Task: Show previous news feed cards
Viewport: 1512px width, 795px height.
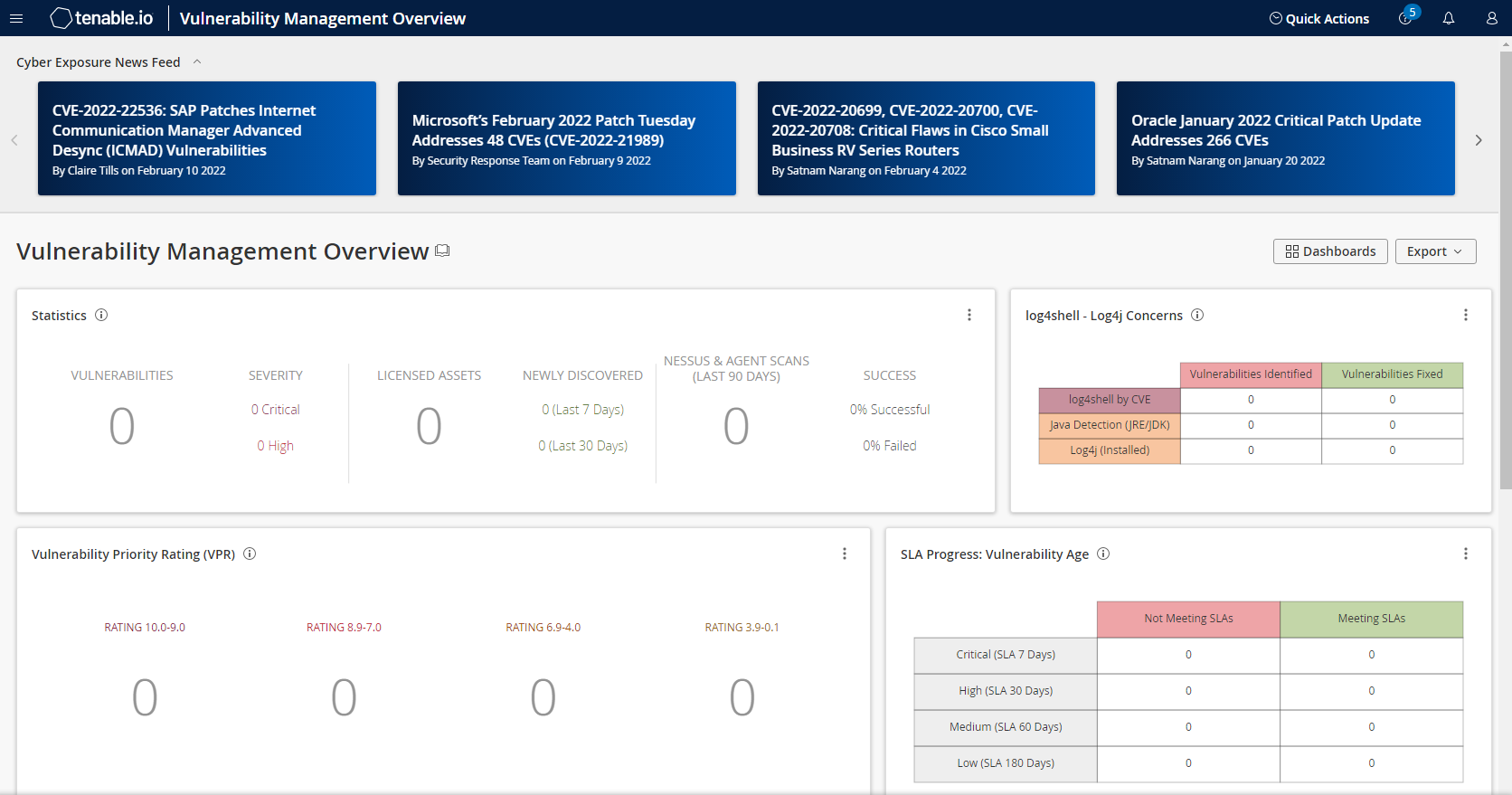Action: pos(14,140)
